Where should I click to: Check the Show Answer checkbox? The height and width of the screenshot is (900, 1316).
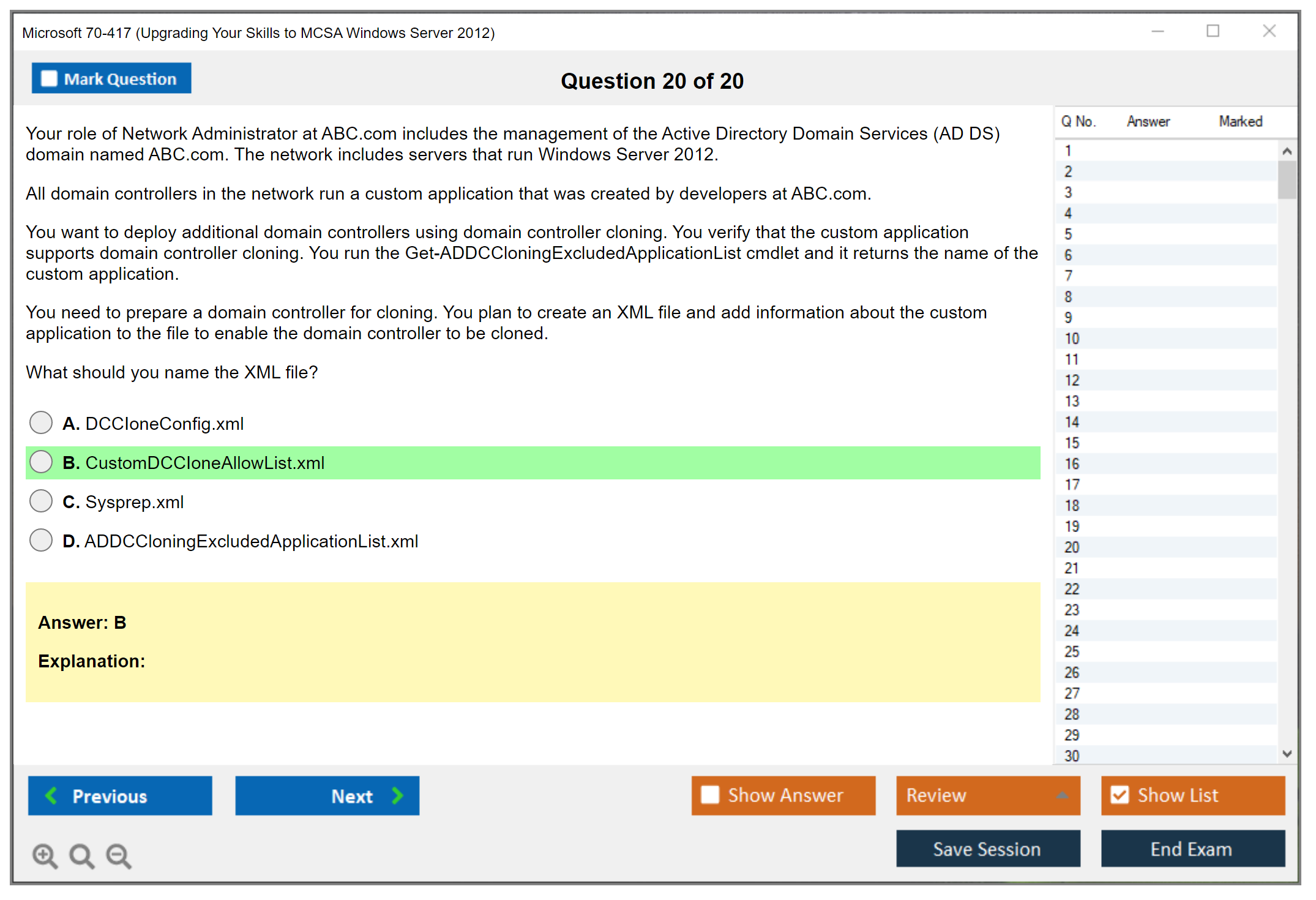click(x=710, y=795)
